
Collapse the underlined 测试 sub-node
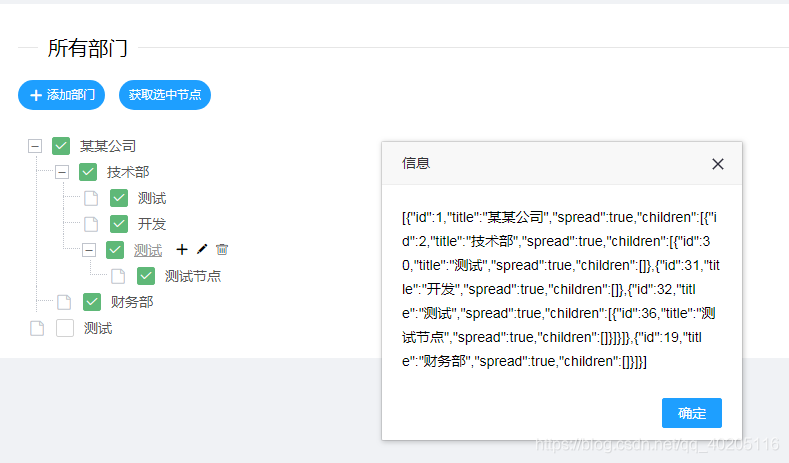coord(89,250)
